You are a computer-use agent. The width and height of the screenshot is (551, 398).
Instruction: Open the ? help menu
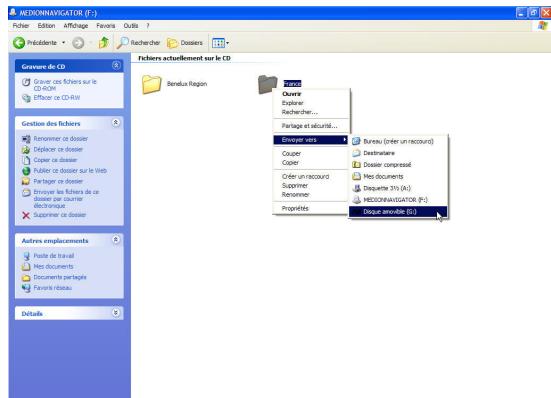(x=148, y=26)
